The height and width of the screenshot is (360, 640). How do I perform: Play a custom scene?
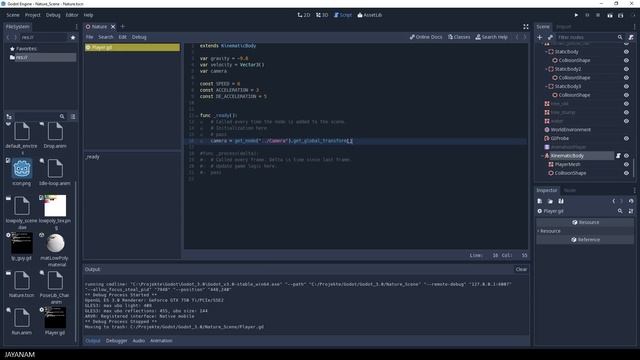(x=620, y=15)
